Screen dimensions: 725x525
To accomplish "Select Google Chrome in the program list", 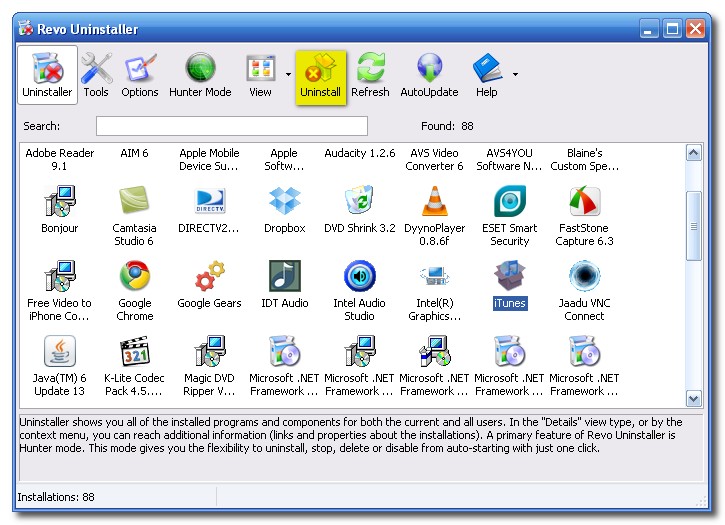I will pos(135,290).
